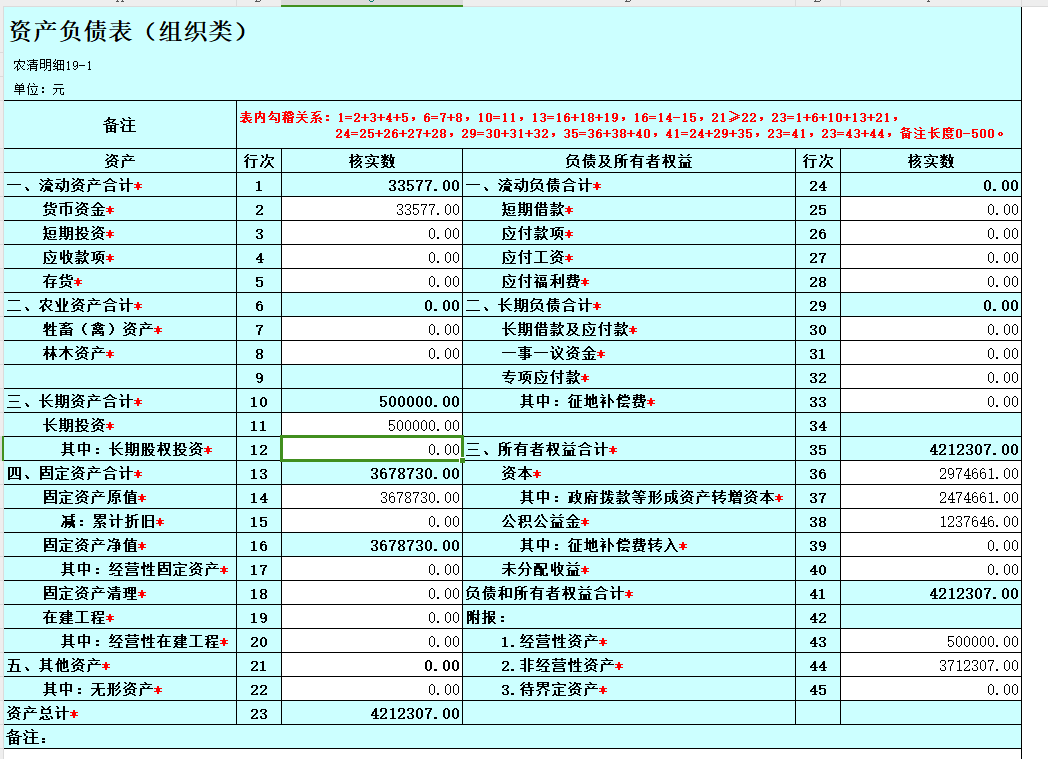
Task: Click the '负债和所有者权益合计' cell
Action: pos(629,594)
